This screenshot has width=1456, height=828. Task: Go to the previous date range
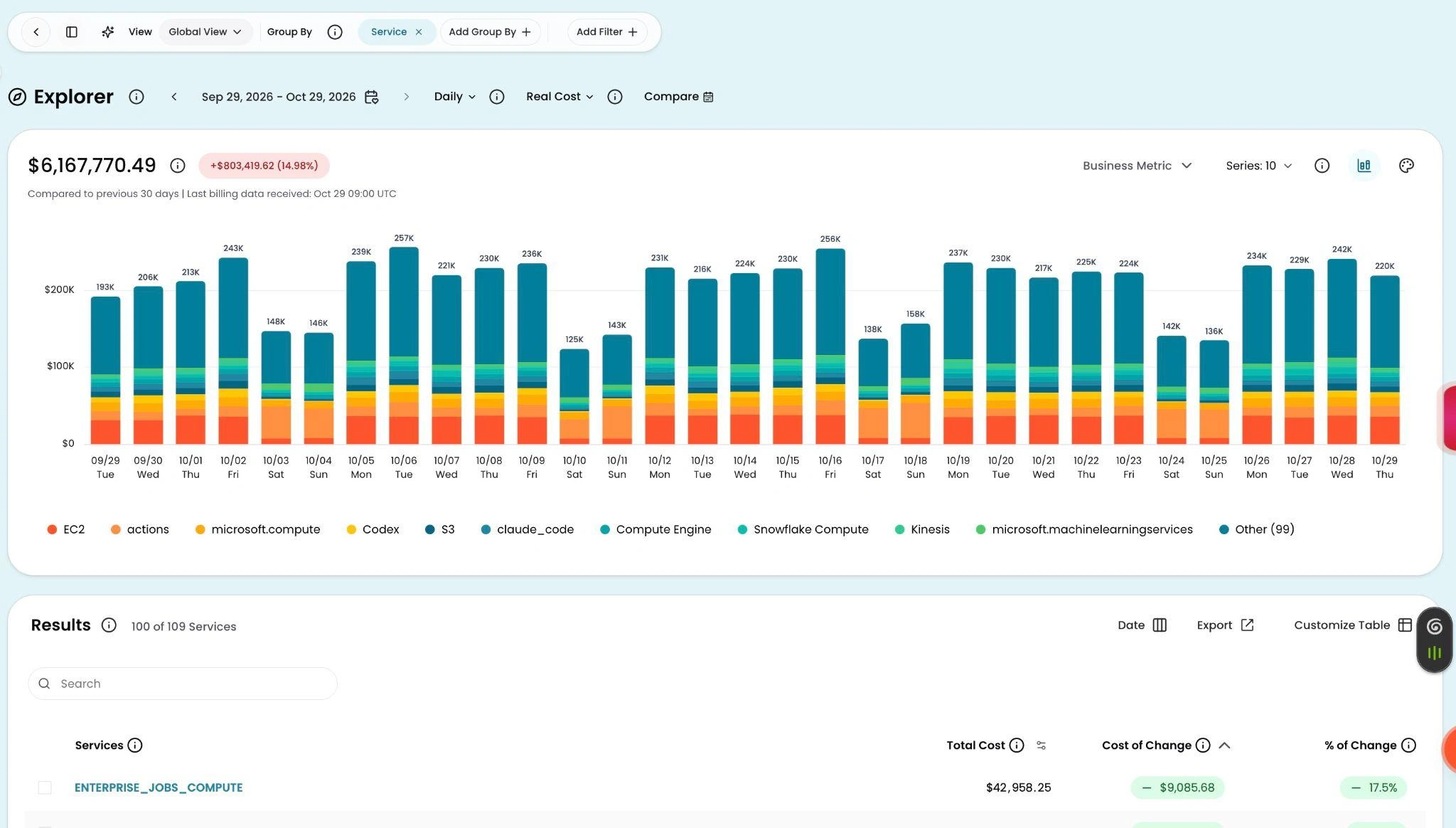174,97
